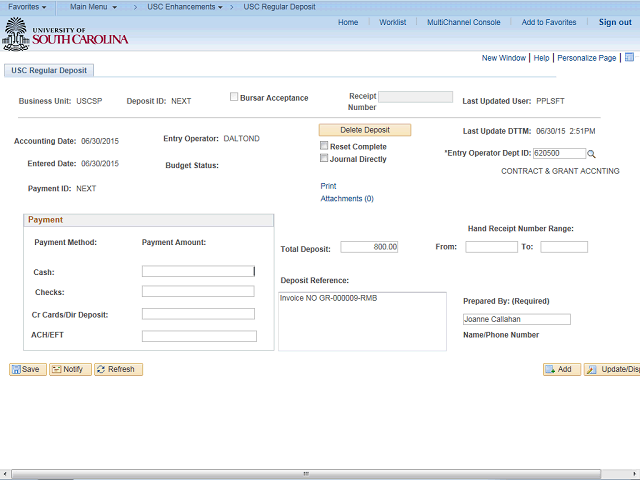Click the Business Unit value USCSP
This screenshot has width=640, height=480.
click(x=89, y=101)
